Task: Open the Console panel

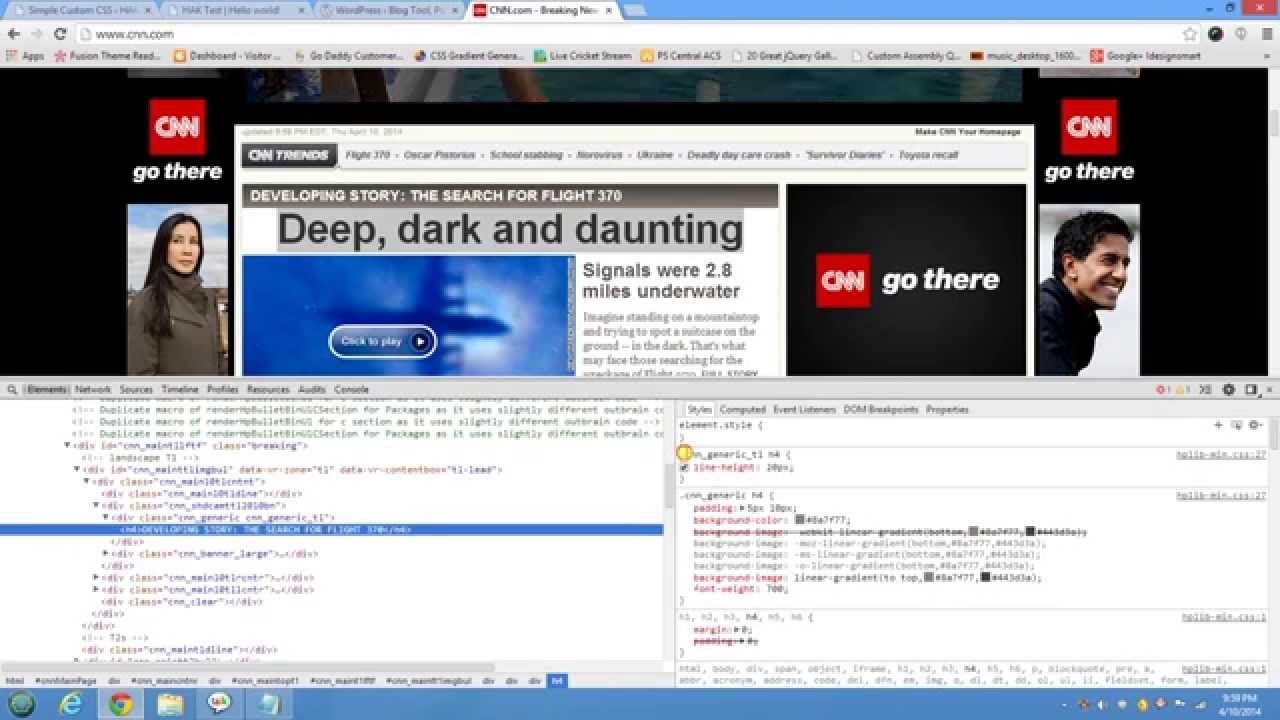Action: point(352,389)
